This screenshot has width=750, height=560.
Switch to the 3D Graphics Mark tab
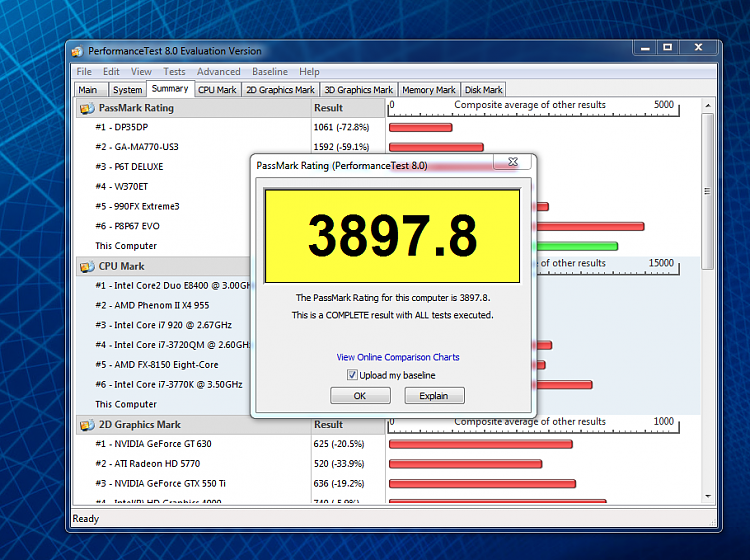coord(358,90)
